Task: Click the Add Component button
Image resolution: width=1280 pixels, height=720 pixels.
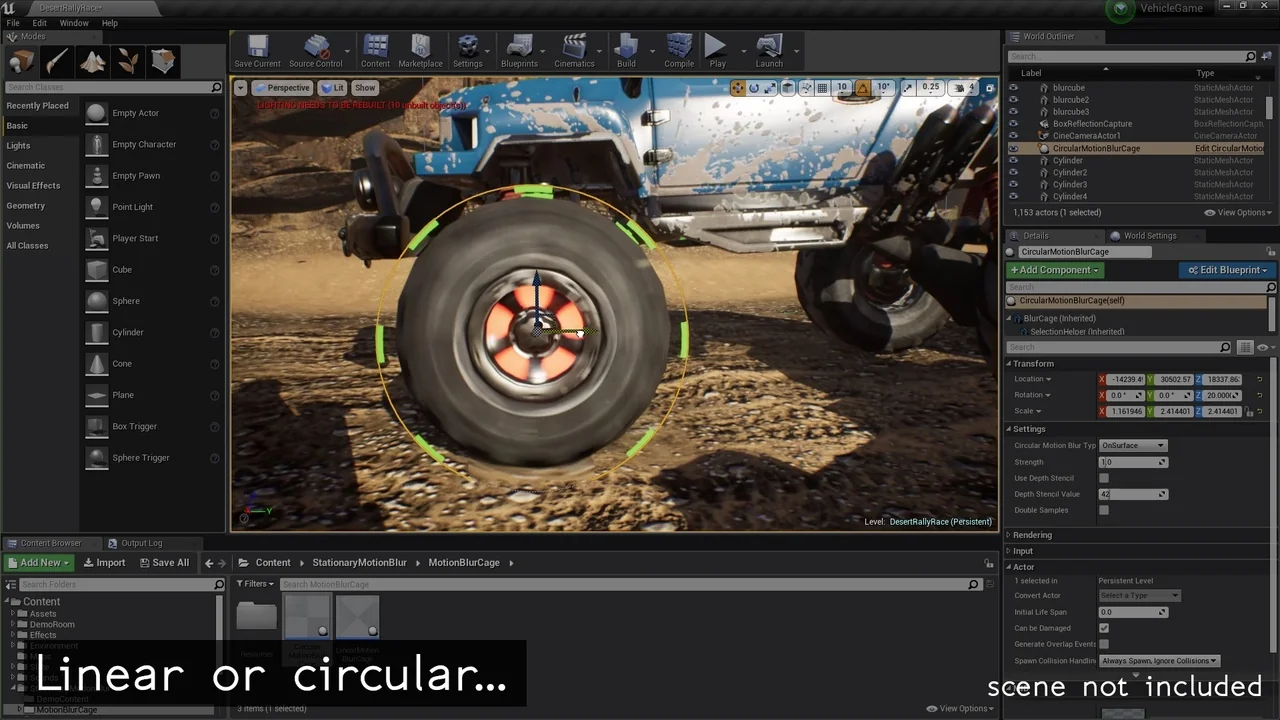Action: click(1054, 270)
